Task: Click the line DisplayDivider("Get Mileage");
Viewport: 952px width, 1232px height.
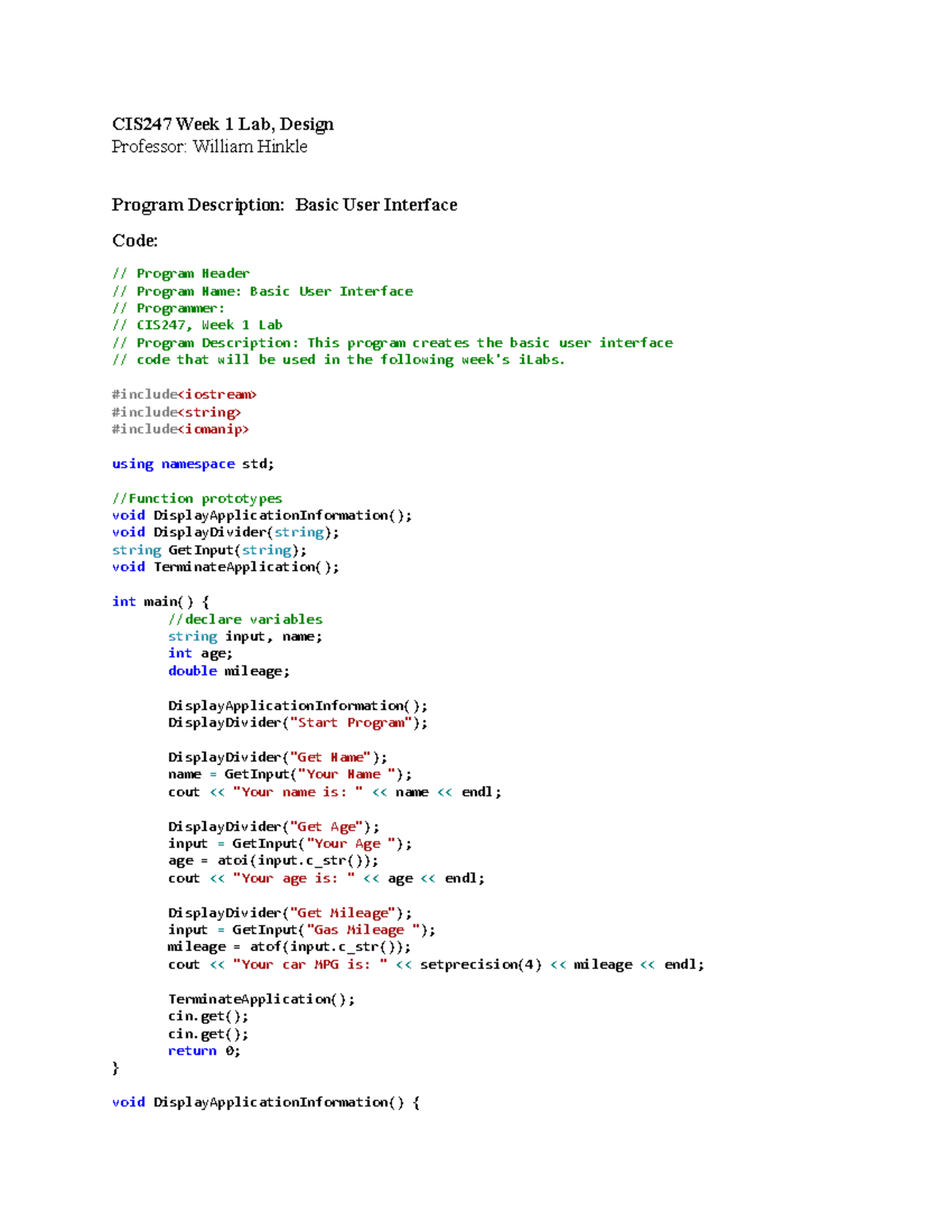Action: pos(290,913)
